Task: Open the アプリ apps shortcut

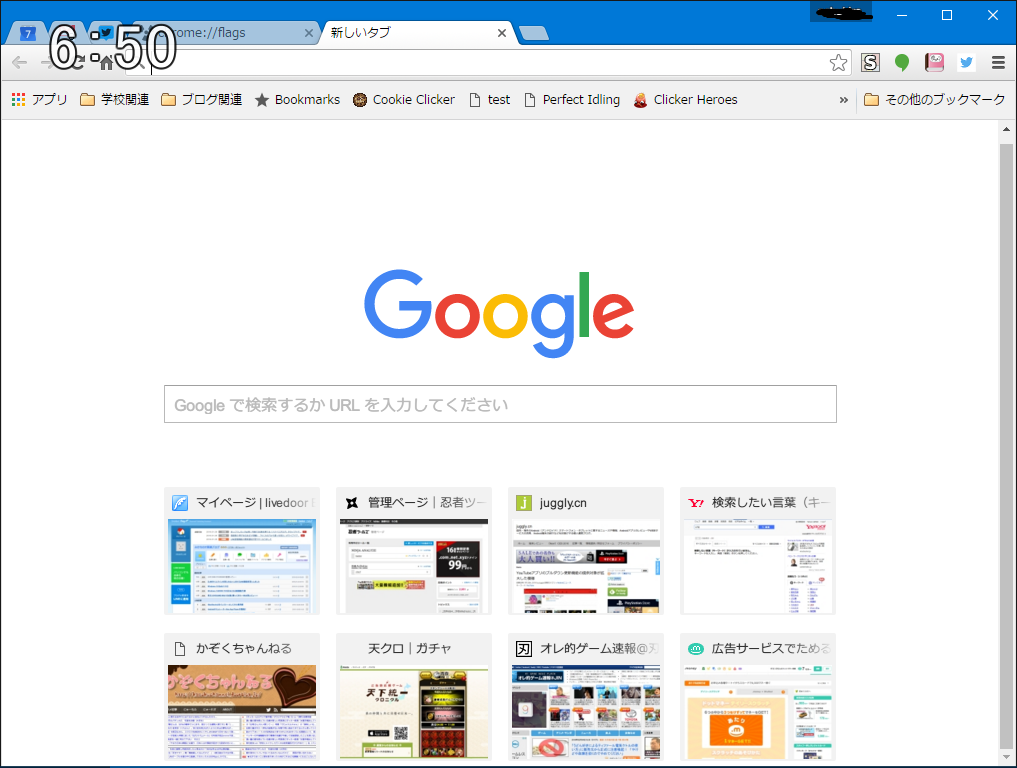Action: (39, 99)
